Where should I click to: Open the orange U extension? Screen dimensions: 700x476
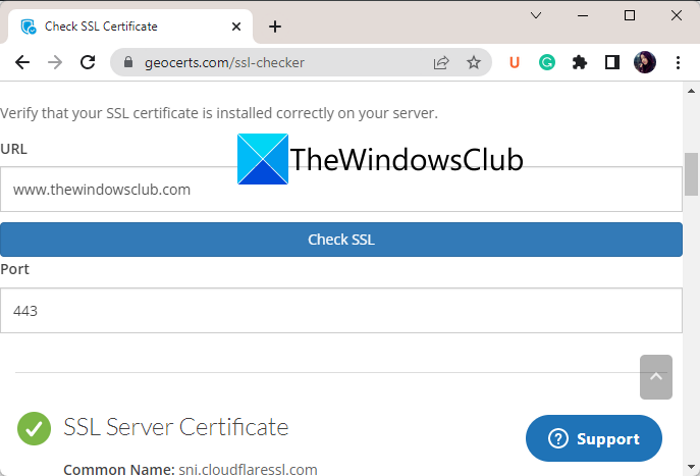(514, 63)
